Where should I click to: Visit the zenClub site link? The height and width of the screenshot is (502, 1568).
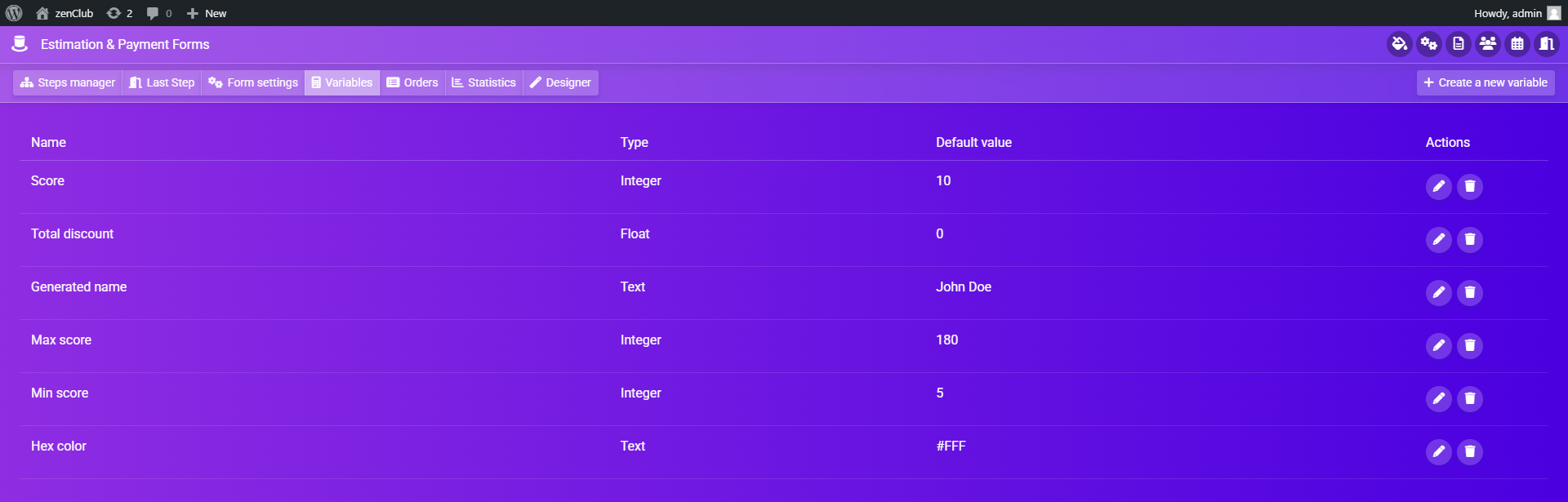point(65,13)
